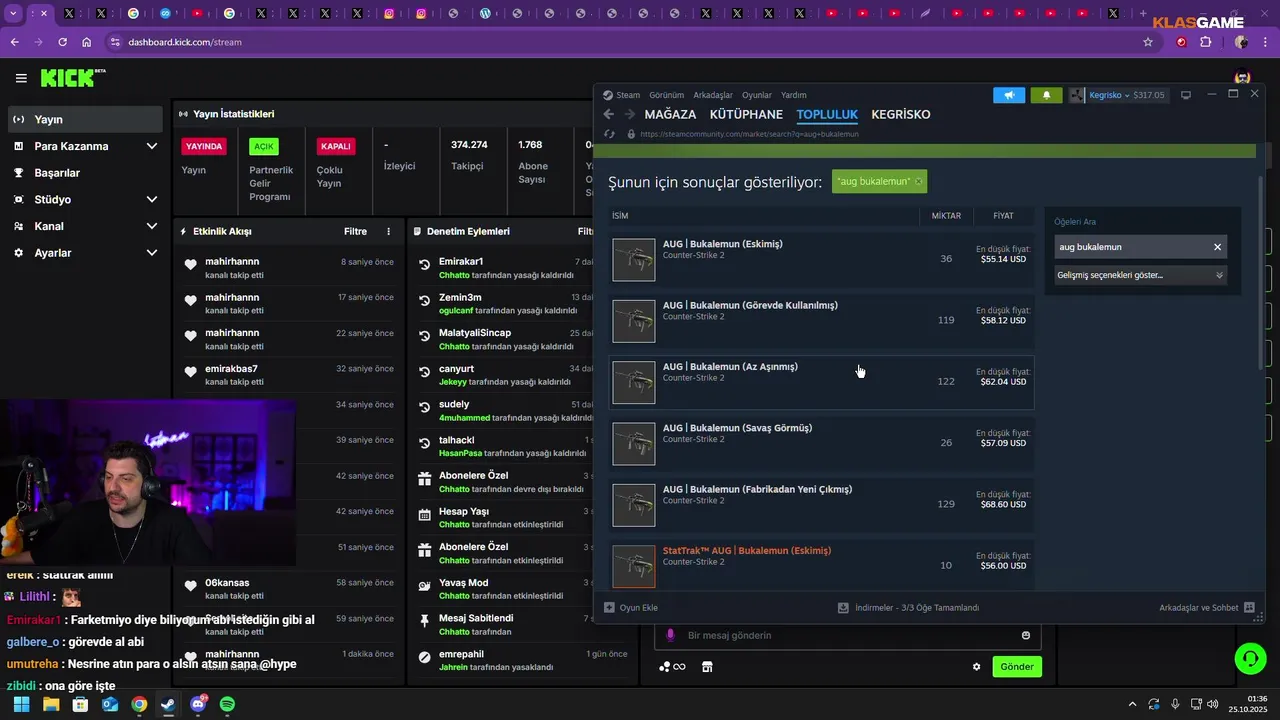
Task: Click Chrome home button
Action: (x=87, y=42)
